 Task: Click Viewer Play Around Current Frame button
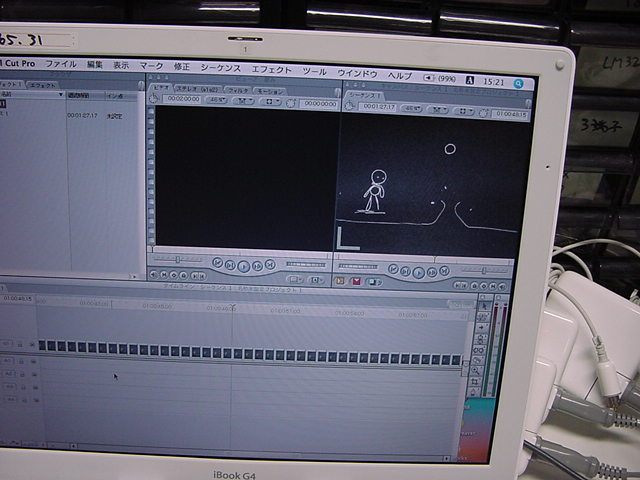(257, 266)
